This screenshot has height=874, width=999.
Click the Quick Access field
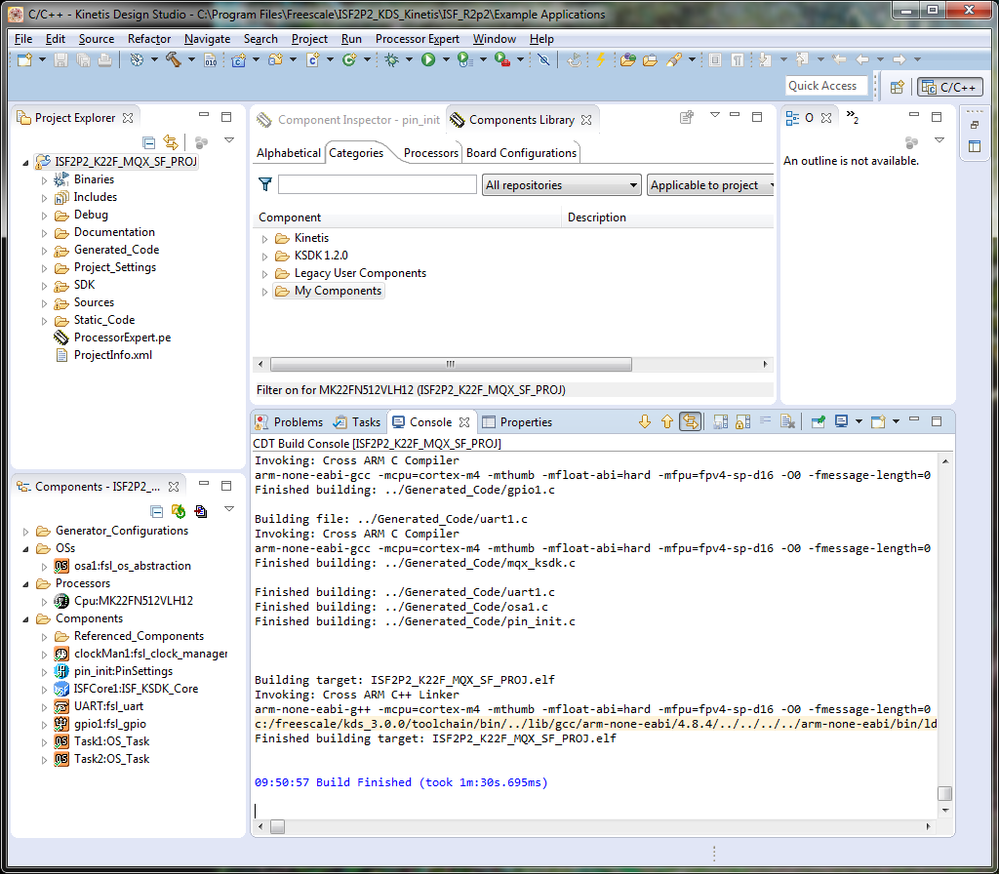(x=826, y=86)
